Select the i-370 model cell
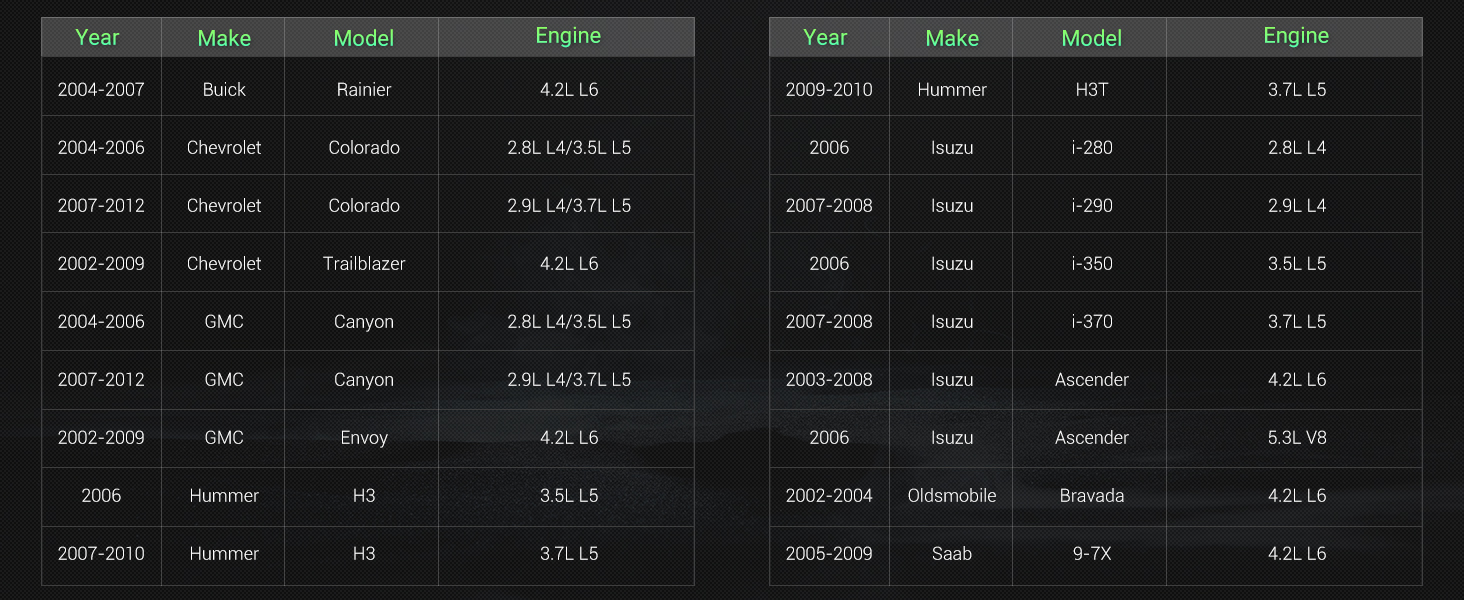The height and width of the screenshot is (600, 1464). tap(1090, 321)
